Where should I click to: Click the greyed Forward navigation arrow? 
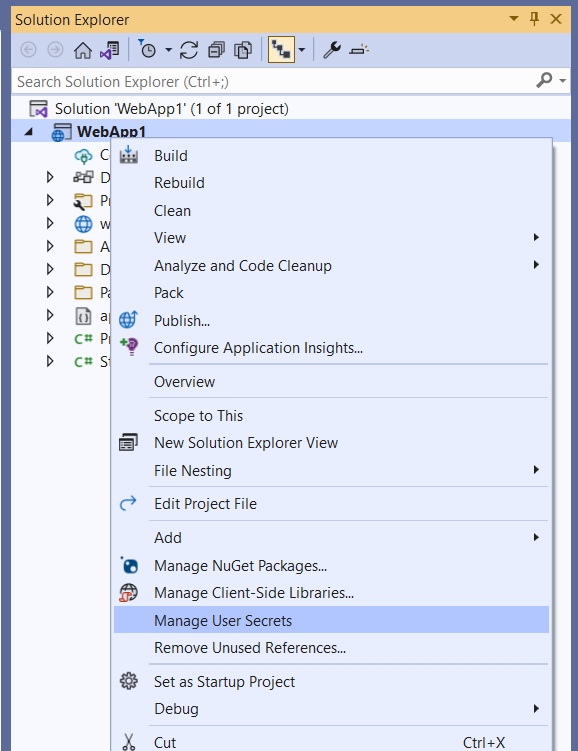pos(55,50)
